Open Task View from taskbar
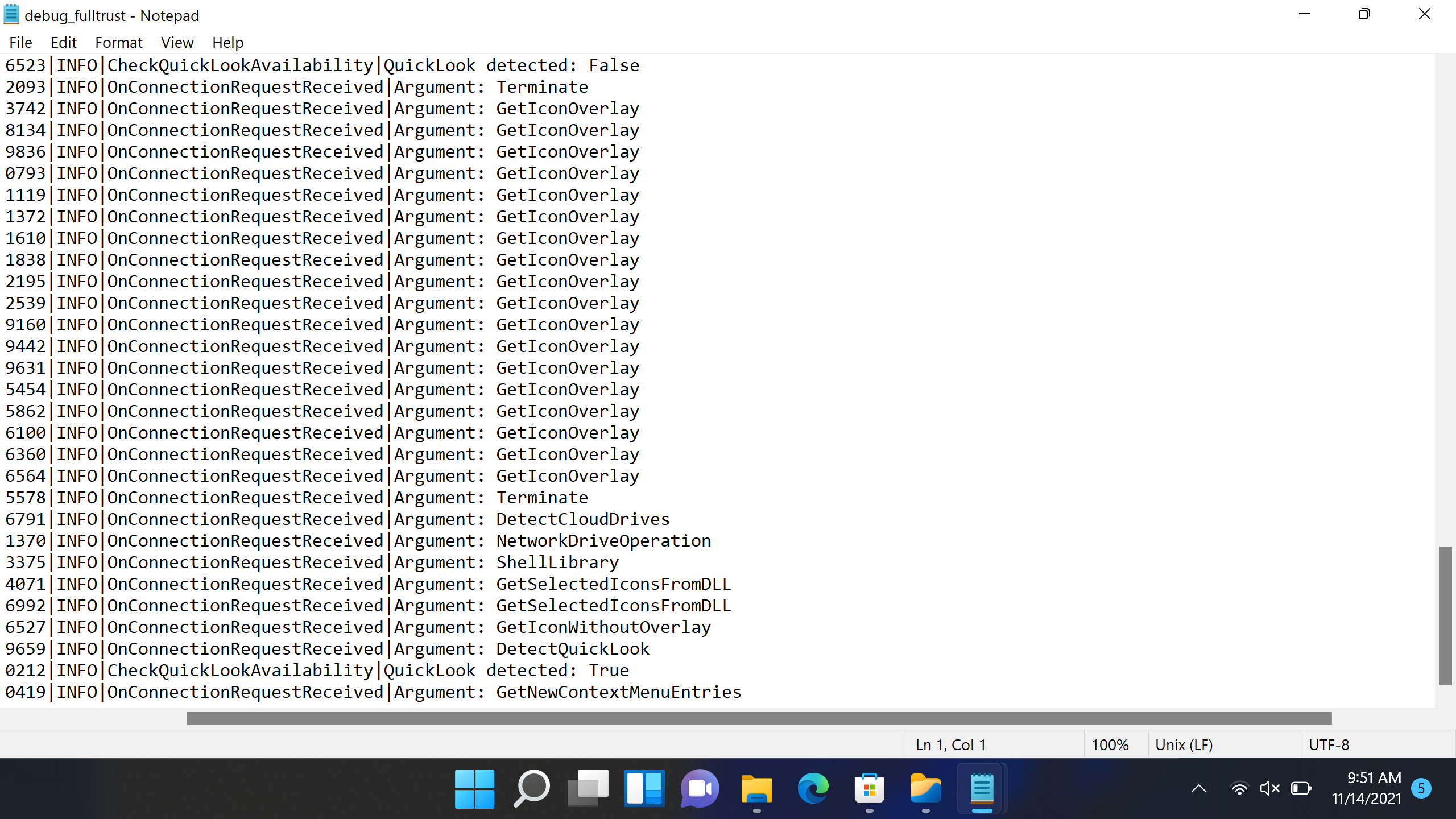This screenshot has width=1456, height=819. 588,789
